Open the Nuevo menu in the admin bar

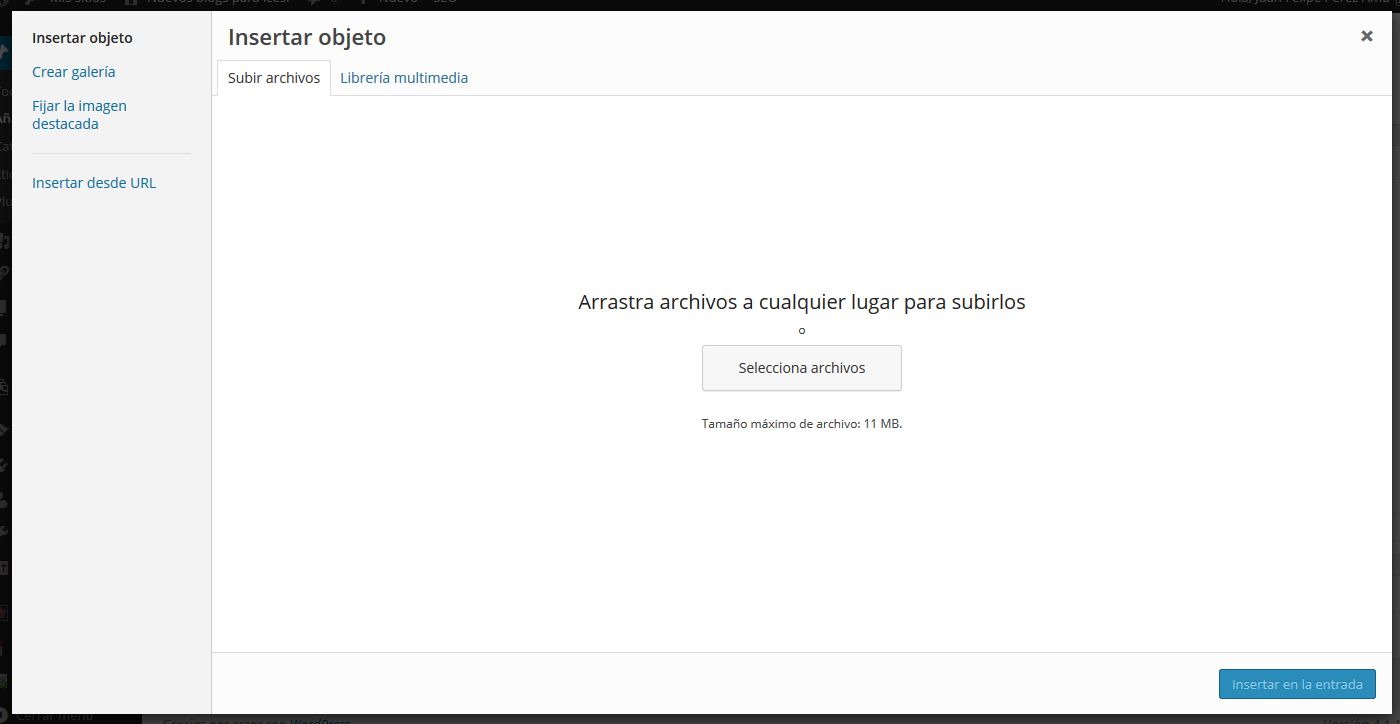(397, 3)
